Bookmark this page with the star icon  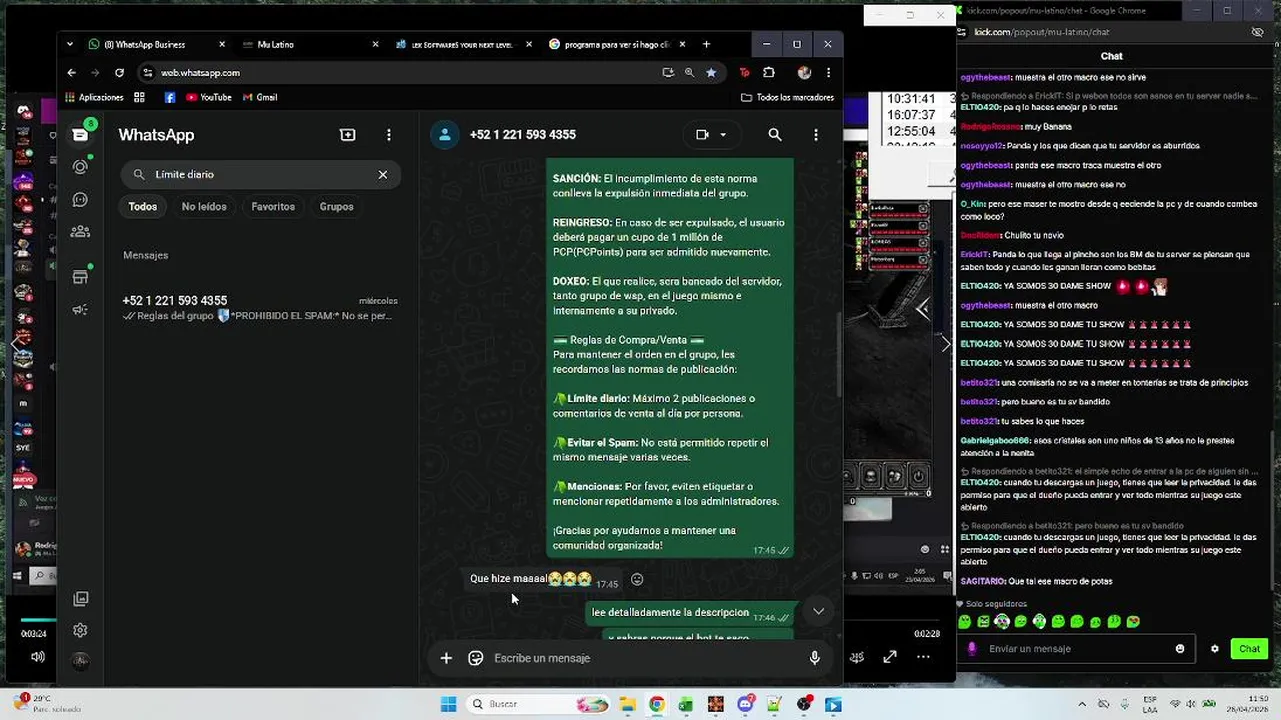tap(711, 73)
